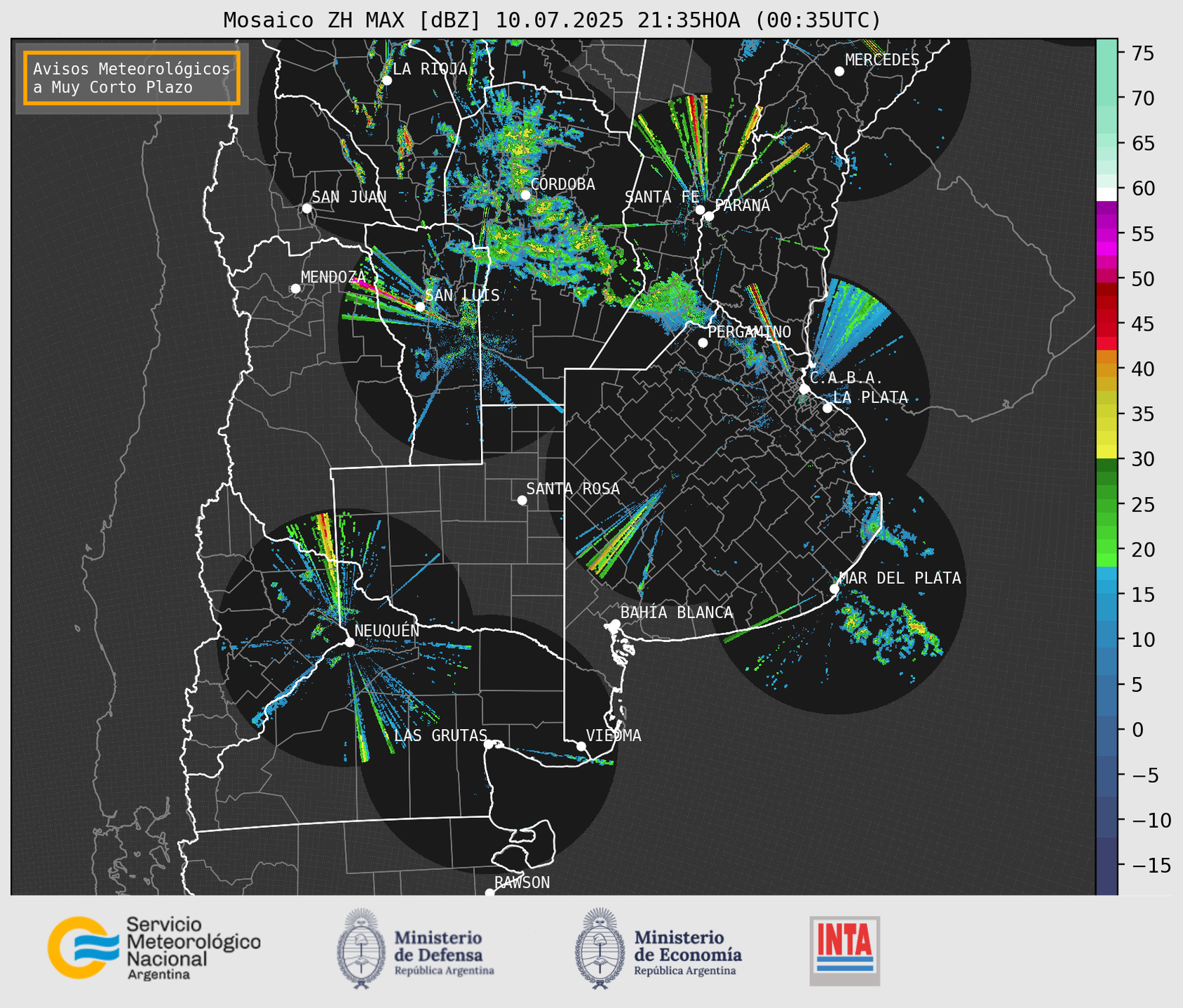Click the MAR DEL PLATA label text

[900, 578]
